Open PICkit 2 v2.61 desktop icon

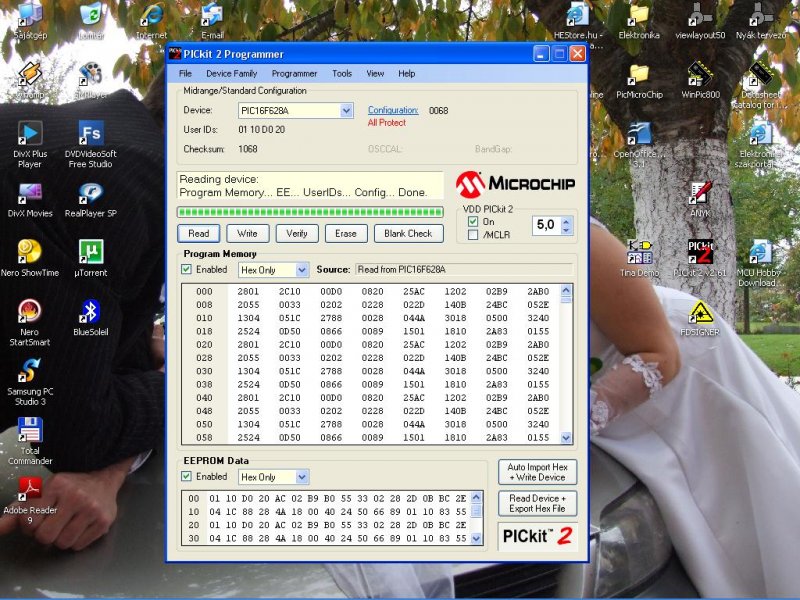click(x=700, y=258)
